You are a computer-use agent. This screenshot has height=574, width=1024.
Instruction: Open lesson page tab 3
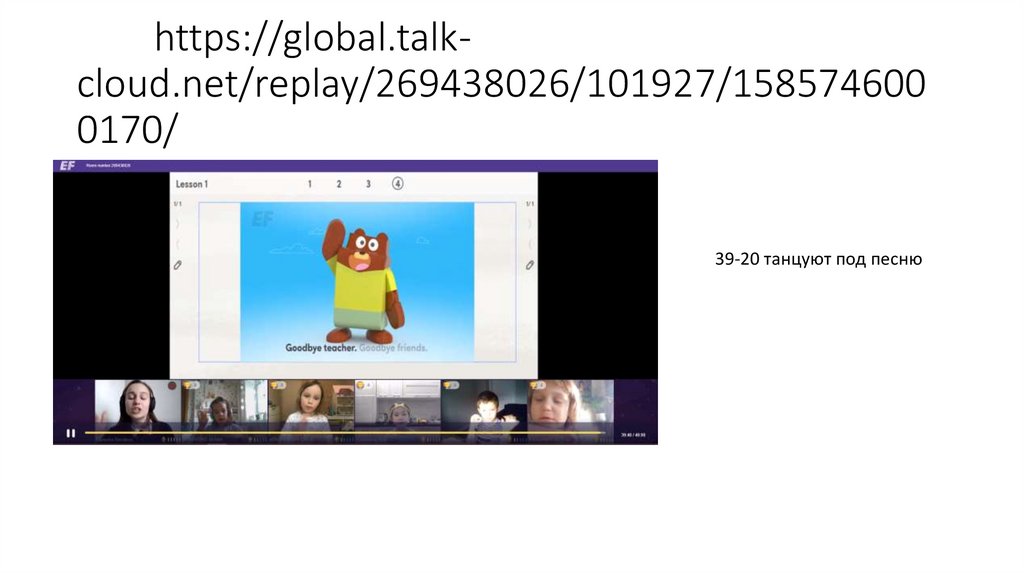point(368,184)
